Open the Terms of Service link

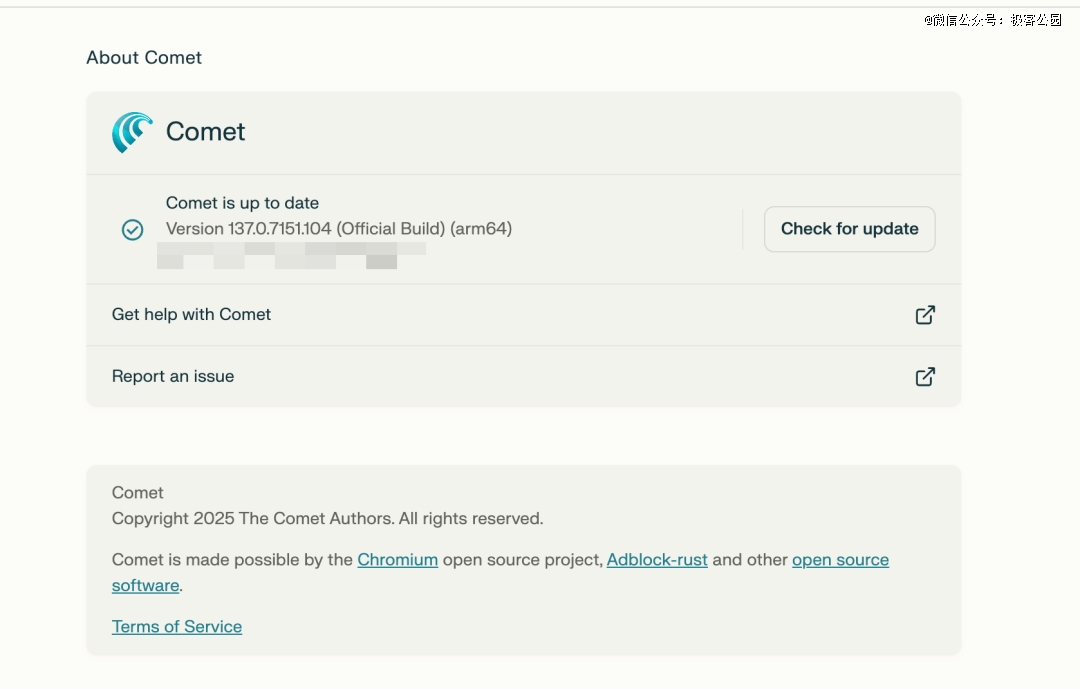point(177,627)
